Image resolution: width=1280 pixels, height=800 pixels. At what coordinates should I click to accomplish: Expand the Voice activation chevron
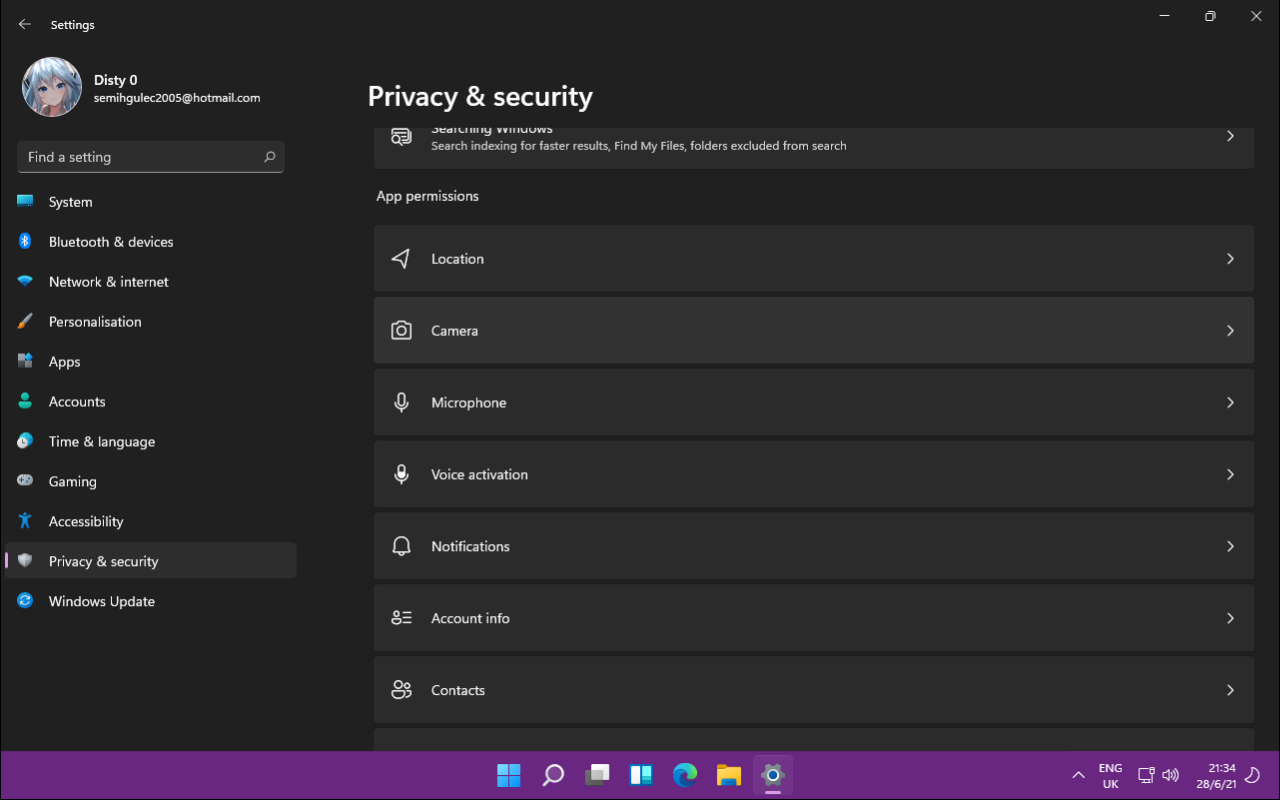pos(1231,475)
